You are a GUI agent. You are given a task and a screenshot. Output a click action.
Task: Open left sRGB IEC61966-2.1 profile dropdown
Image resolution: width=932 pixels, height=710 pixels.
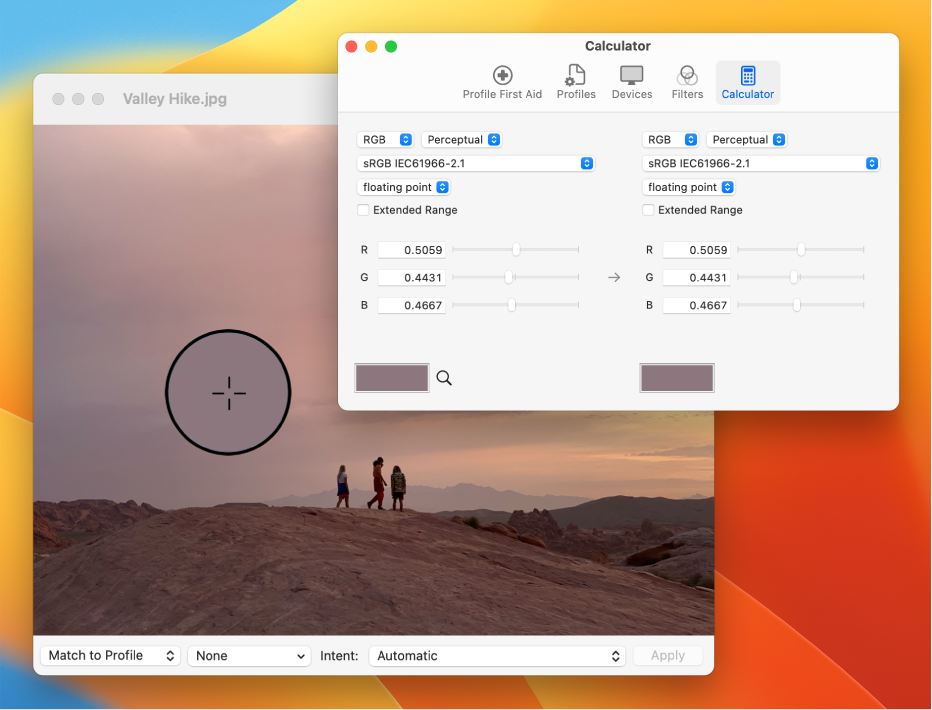[476, 163]
